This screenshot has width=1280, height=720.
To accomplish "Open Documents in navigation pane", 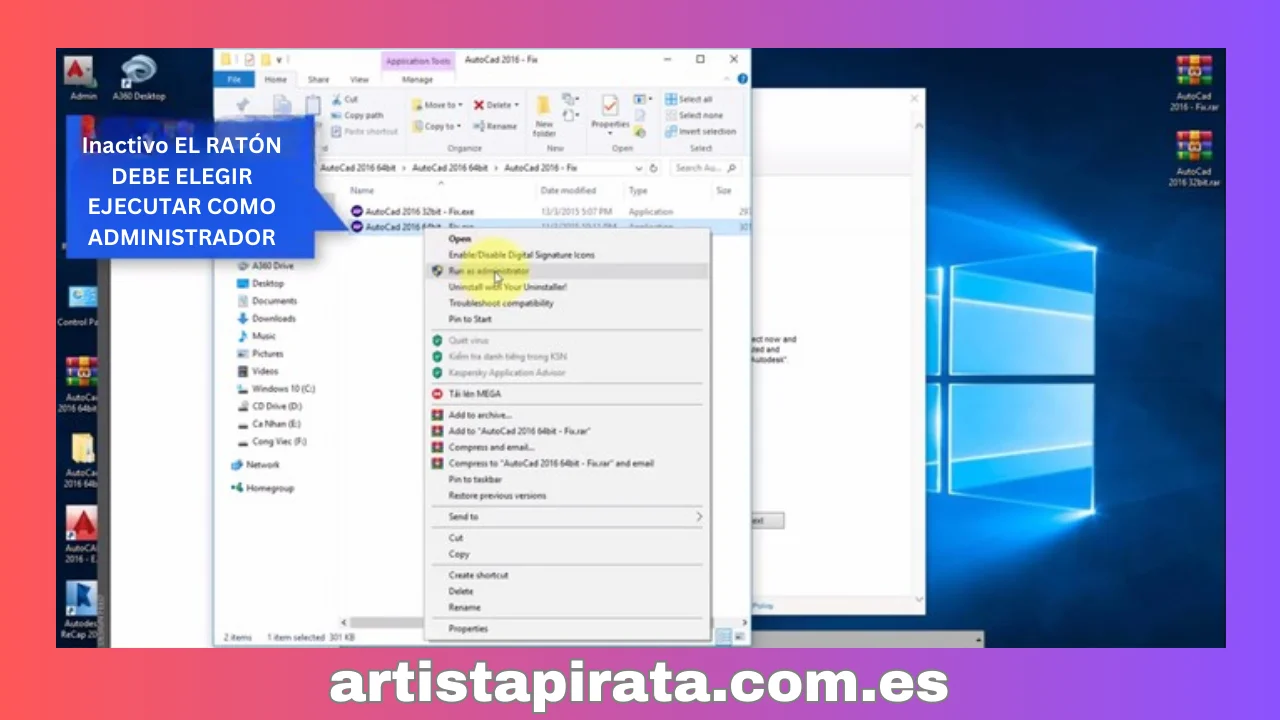I will point(267,301).
